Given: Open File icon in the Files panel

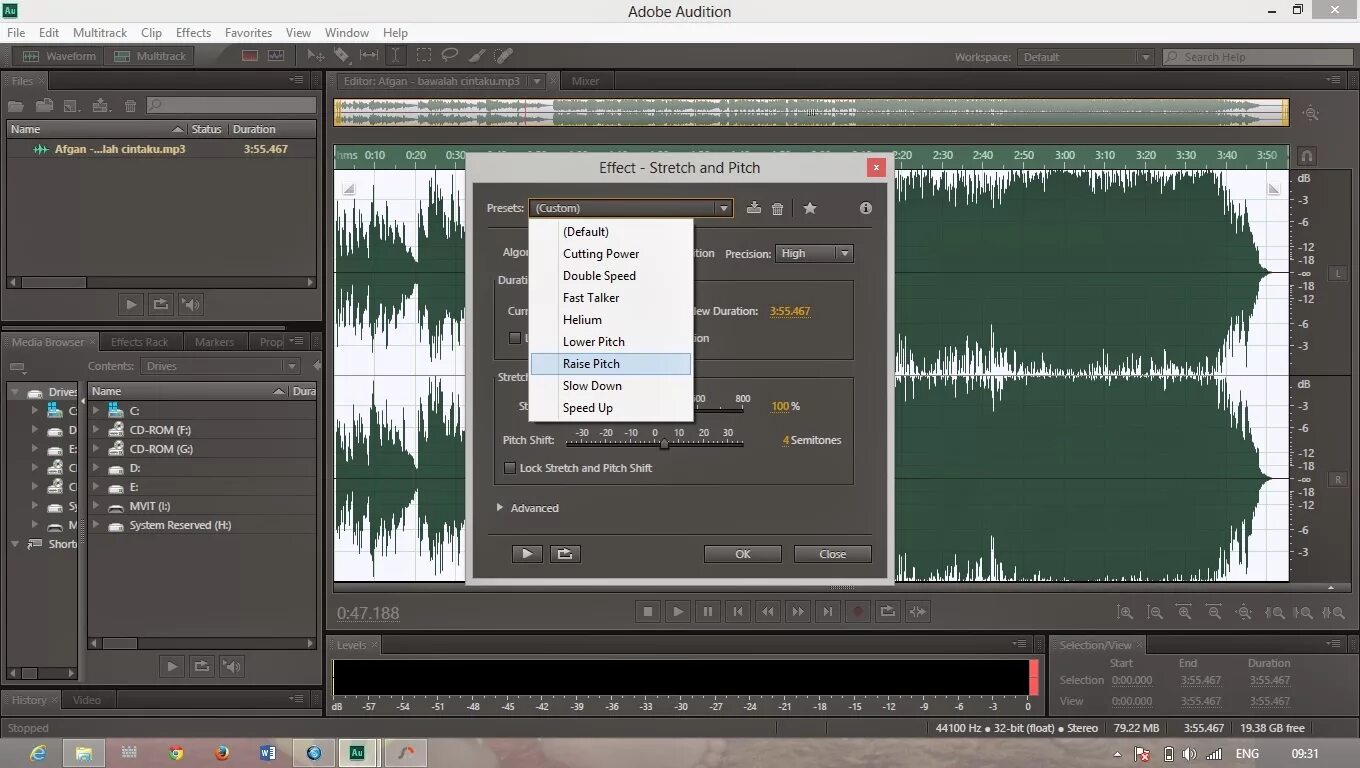Looking at the screenshot, I should (16, 105).
